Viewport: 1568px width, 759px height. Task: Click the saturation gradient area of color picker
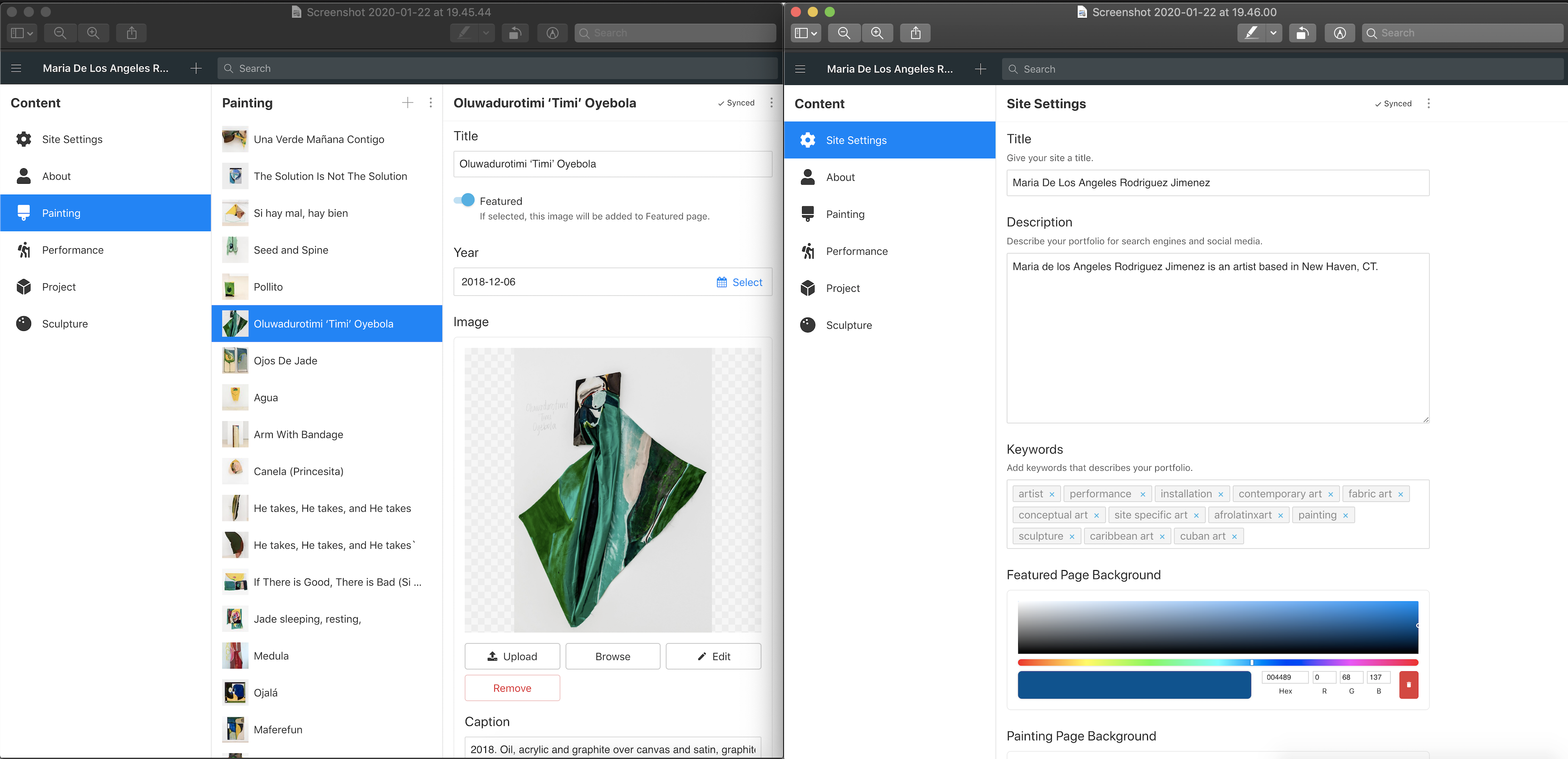(x=1218, y=627)
